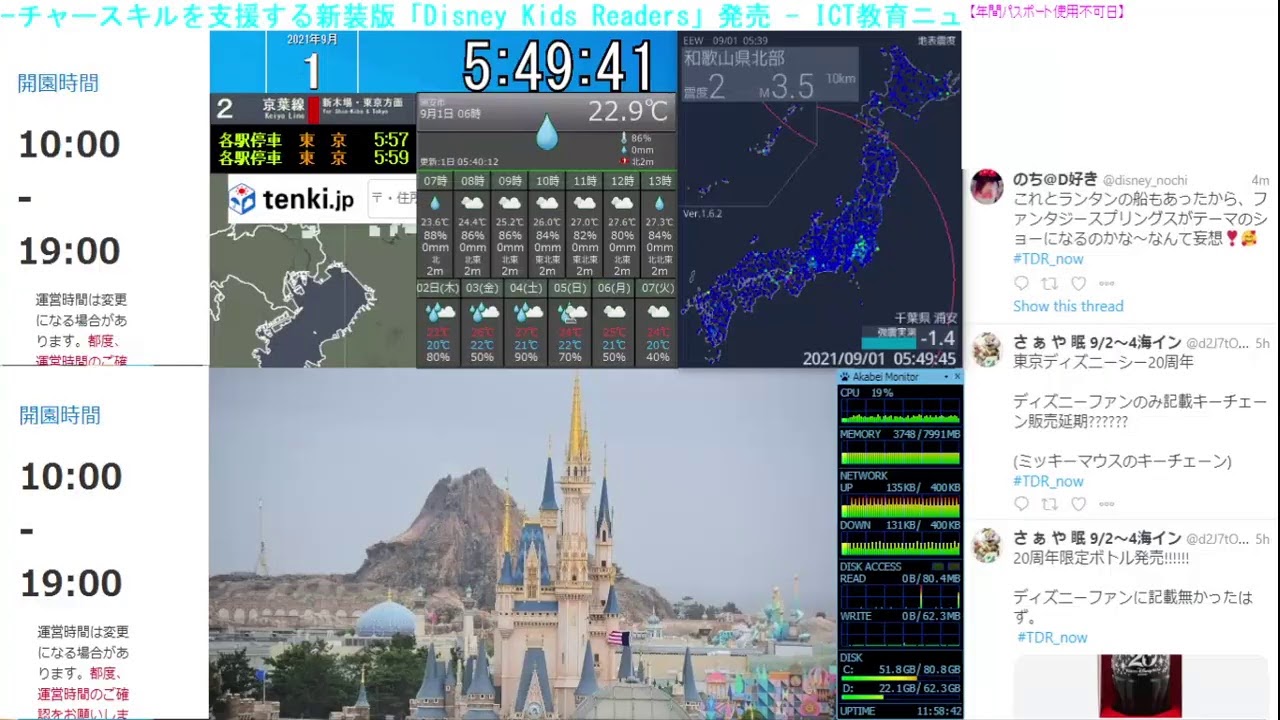Open avatar on the 20周年限定ボトル発売 tweet
1280x720 pixels.
[x=987, y=545]
